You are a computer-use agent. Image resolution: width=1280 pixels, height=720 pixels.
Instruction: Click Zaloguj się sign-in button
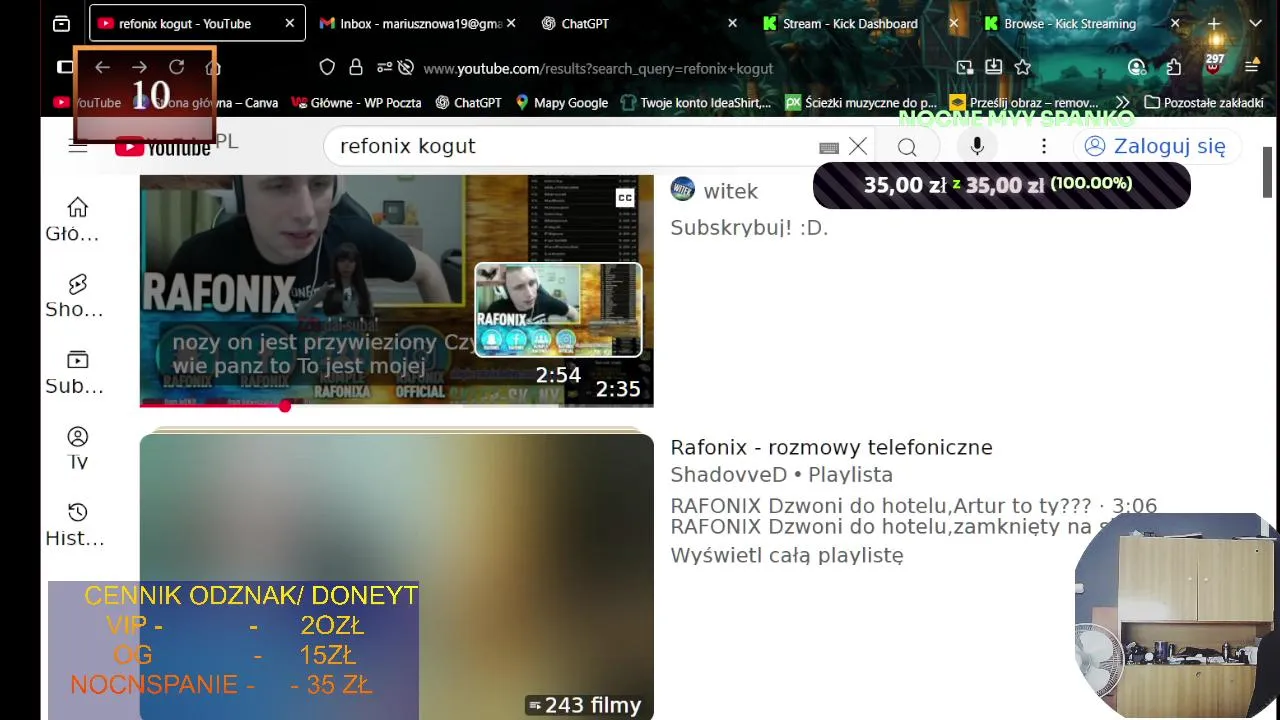tap(1157, 146)
